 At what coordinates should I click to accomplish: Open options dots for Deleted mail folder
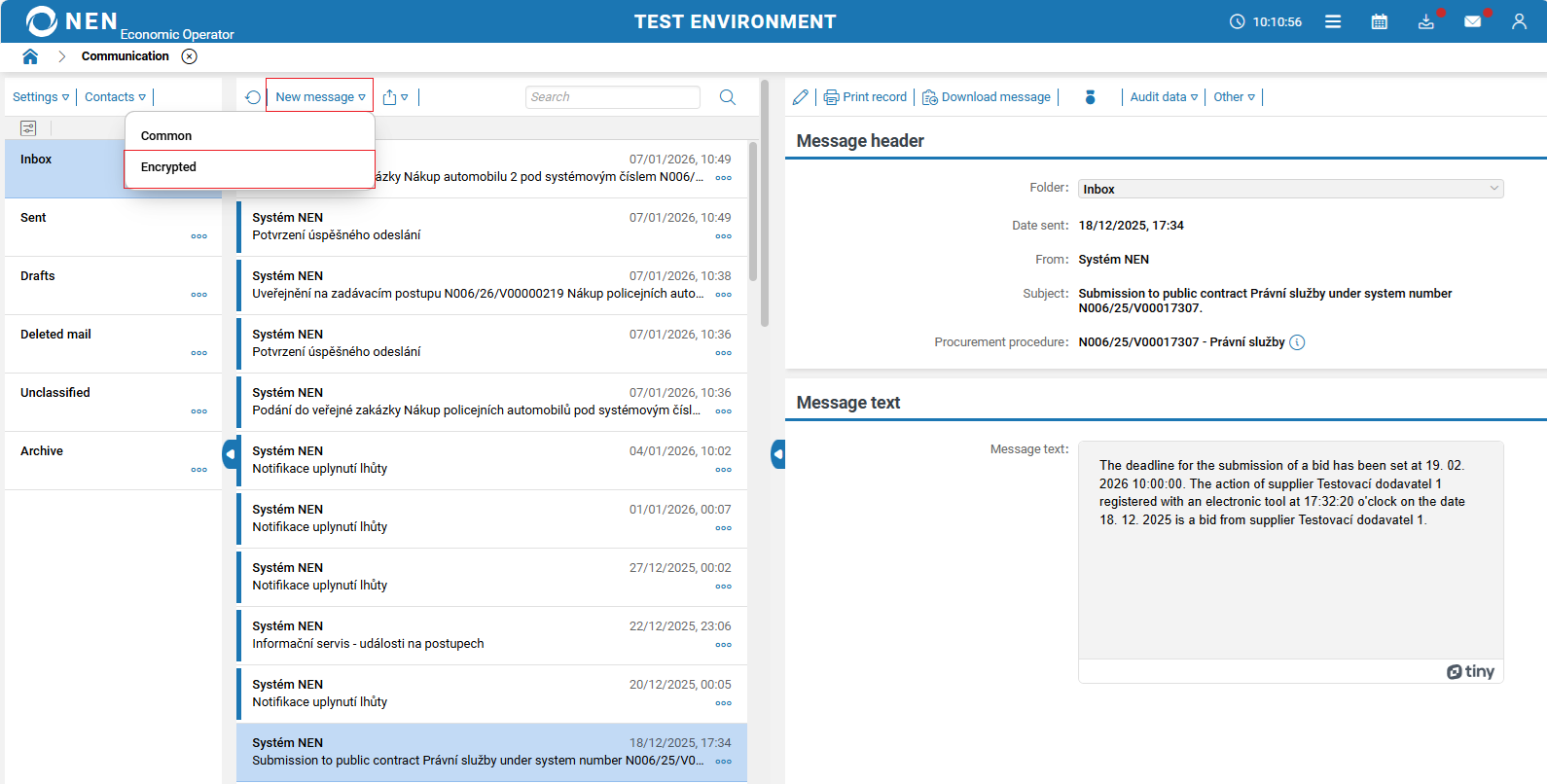(199, 353)
